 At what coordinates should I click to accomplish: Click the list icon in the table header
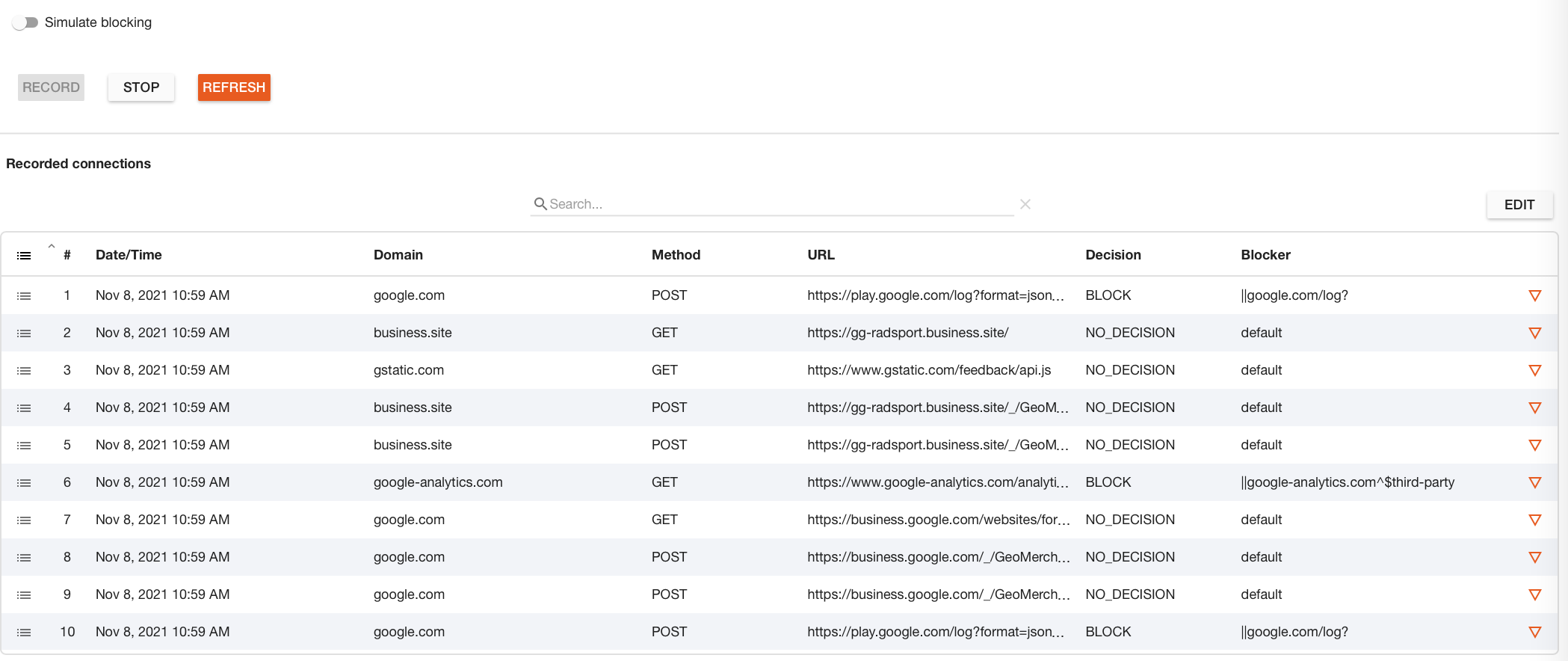tap(24, 256)
